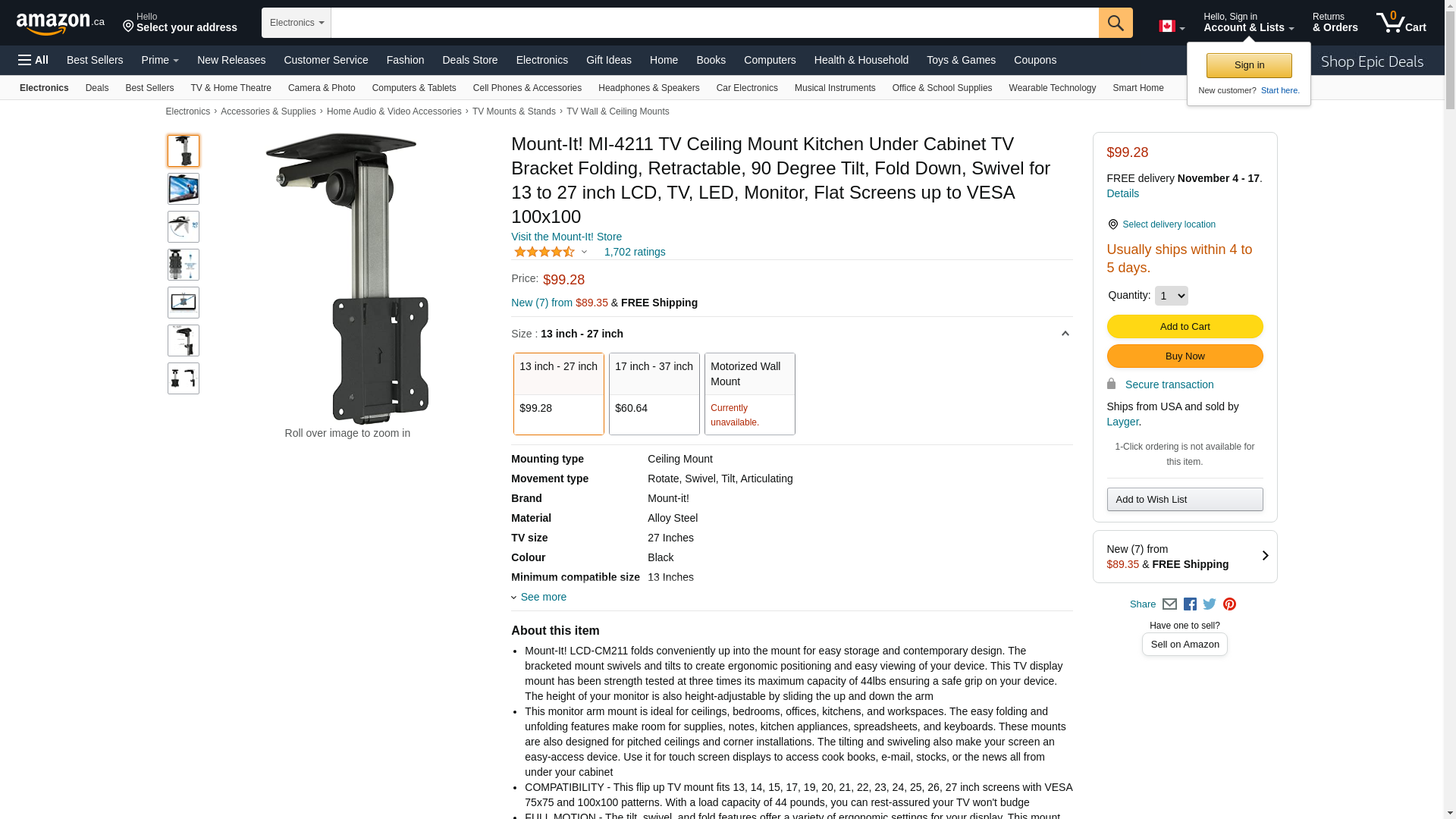Image resolution: width=1456 pixels, height=819 pixels.
Task: Share via Pinterest icon
Action: pyautogui.click(x=1229, y=604)
